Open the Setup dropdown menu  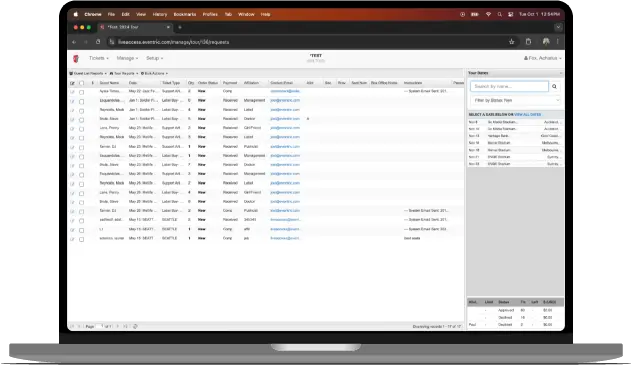point(154,58)
